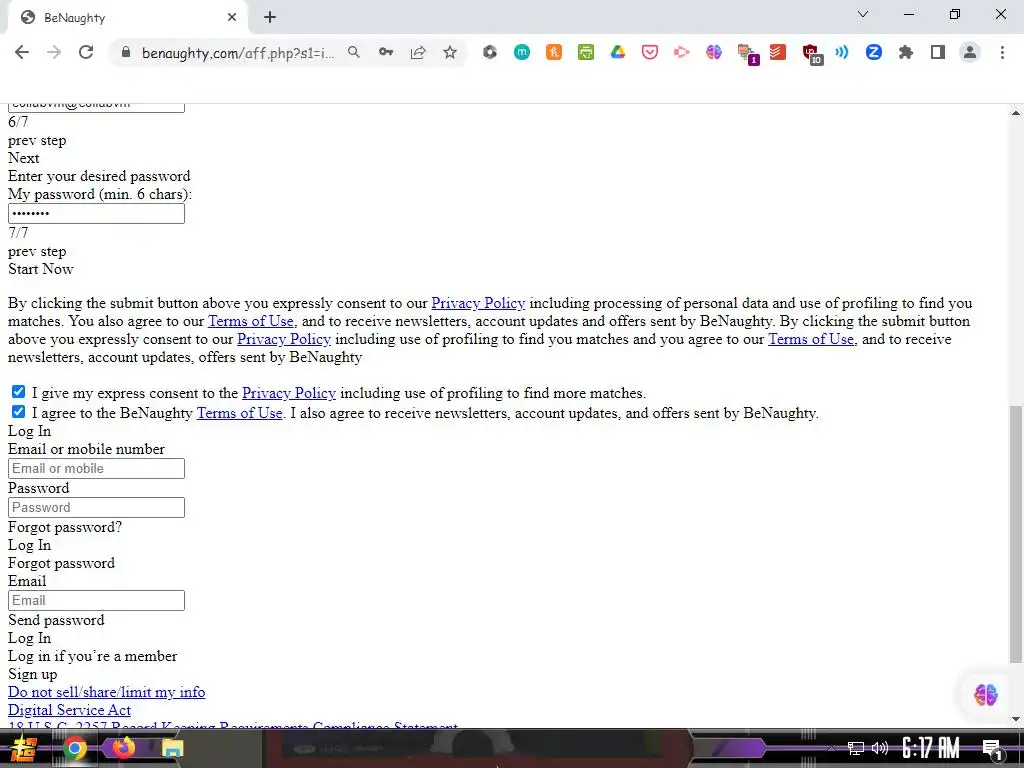Image resolution: width=1024 pixels, height=768 pixels.
Task: Open the brain extension in toolbar
Action: pos(714,52)
